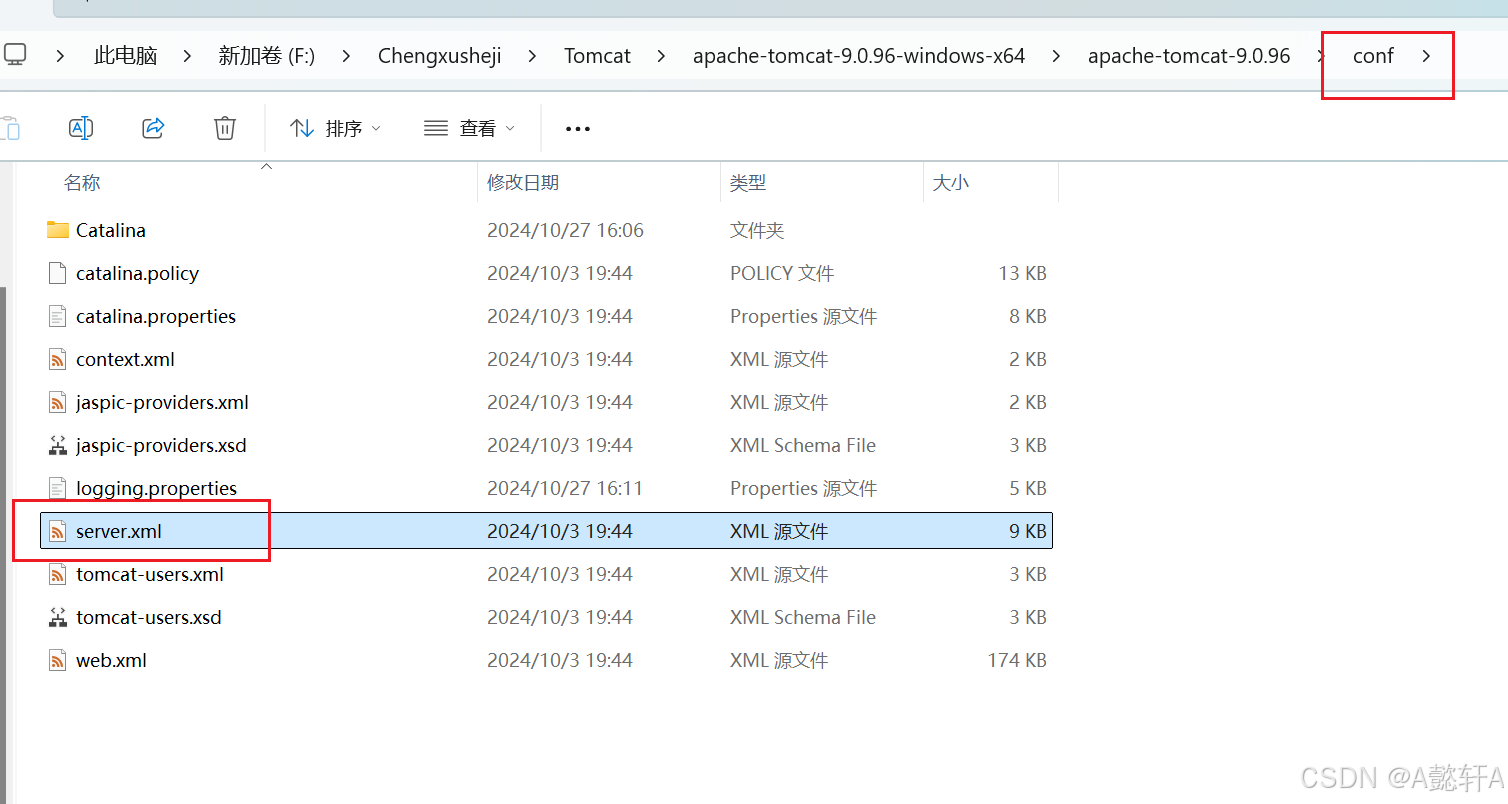
Task: Click the Share icon in toolbar
Action: click(153, 128)
